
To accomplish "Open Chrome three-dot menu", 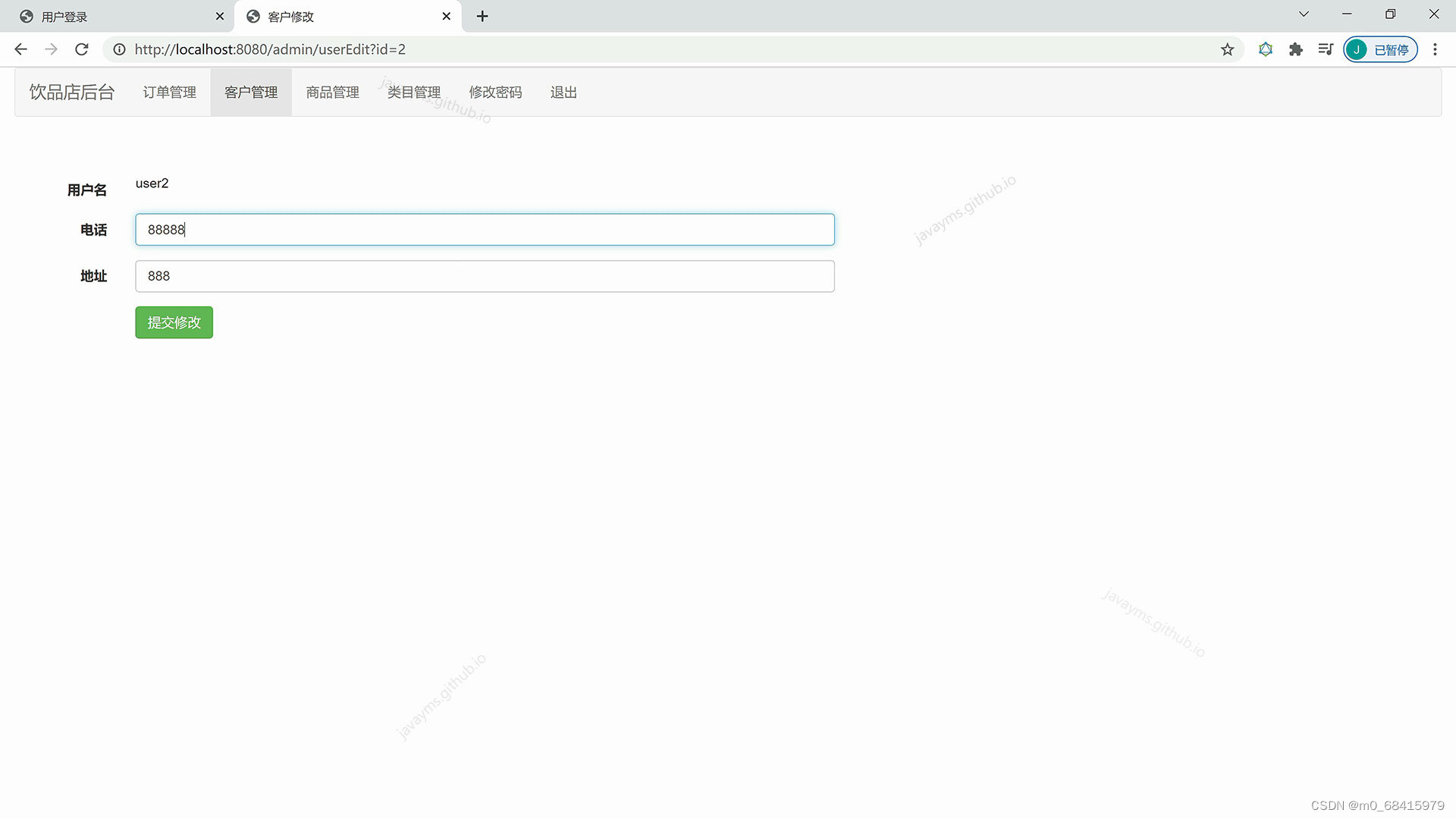I will pyautogui.click(x=1435, y=49).
